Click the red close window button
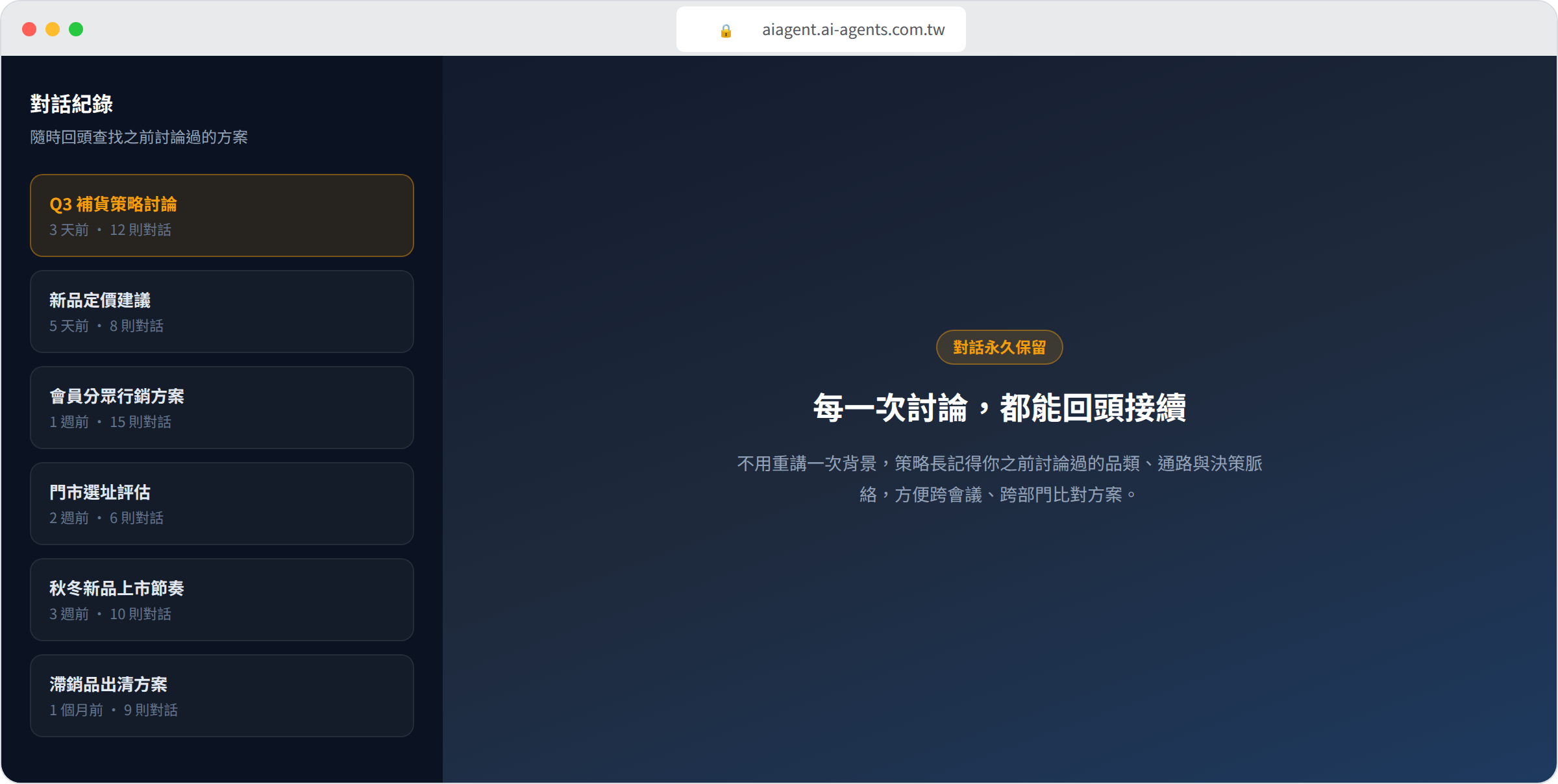This screenshot has height=784, width=1558. [29, 29]
